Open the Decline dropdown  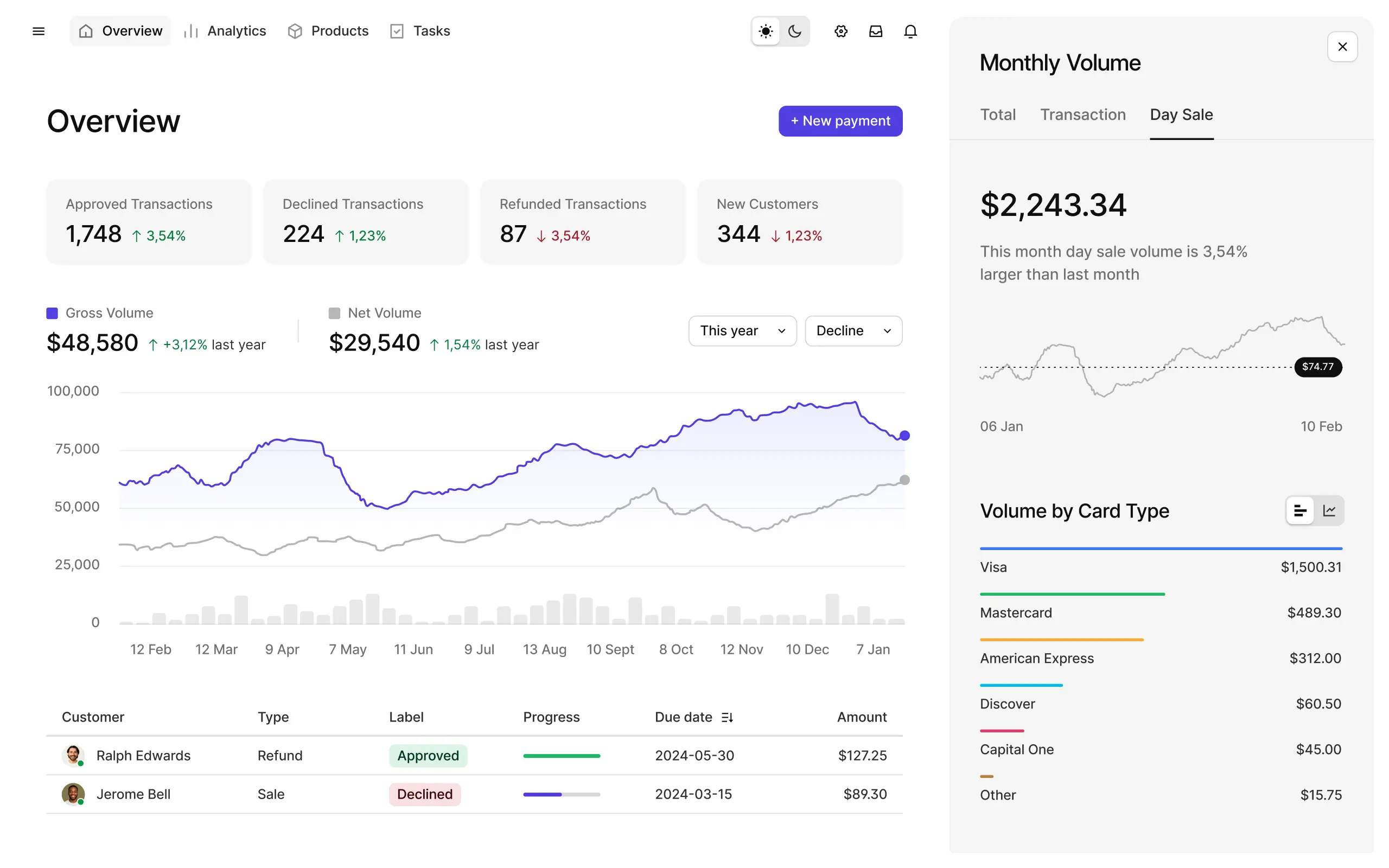coord(853,331)
